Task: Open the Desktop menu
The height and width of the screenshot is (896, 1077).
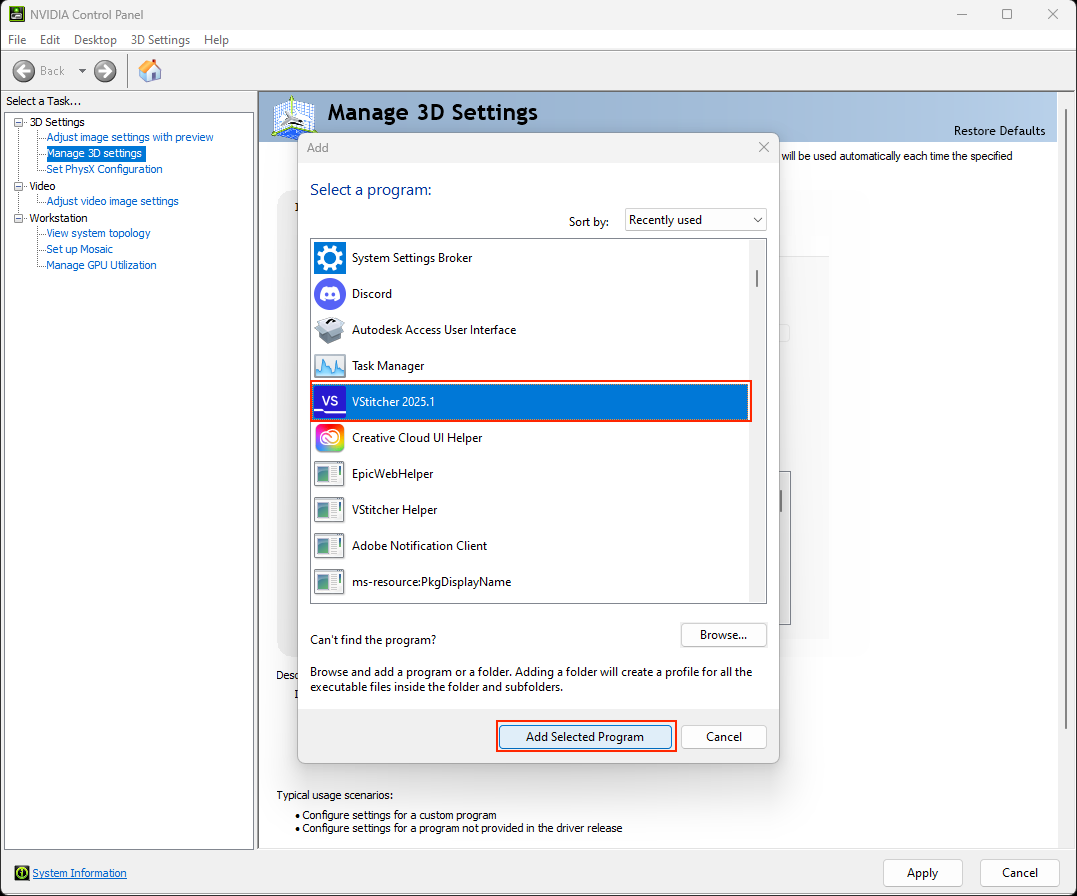Action: pos(95,40)
